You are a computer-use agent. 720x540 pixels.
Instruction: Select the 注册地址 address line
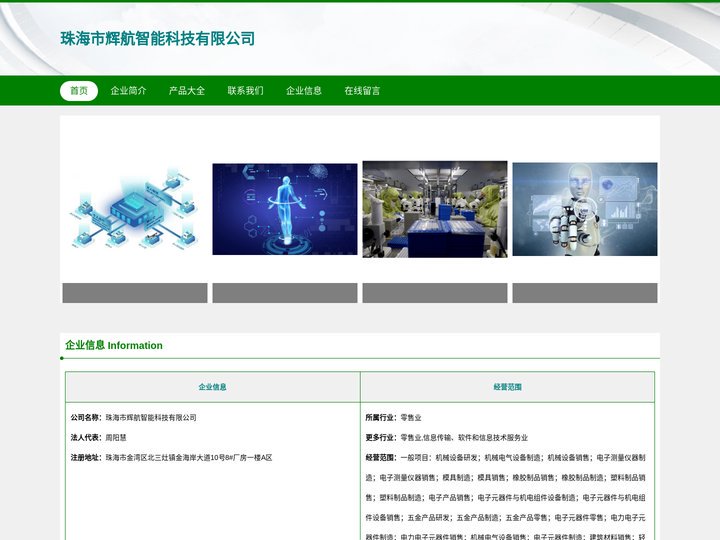click(x=171, y=458)
